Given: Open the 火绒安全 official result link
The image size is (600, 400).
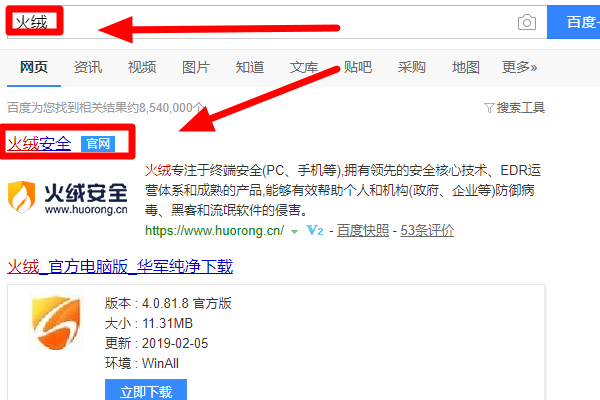Looking at the screenshot, I should (39, 144).
